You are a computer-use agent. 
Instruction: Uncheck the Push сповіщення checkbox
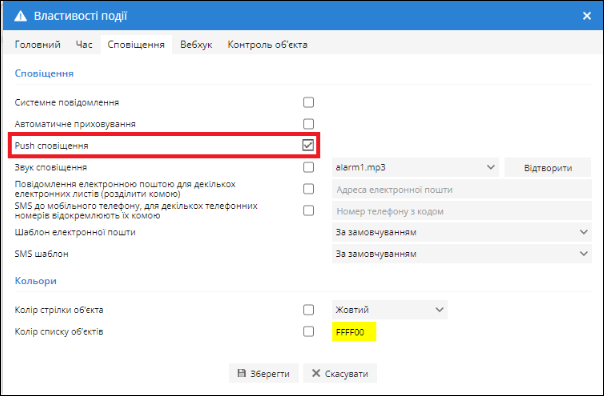click(308, 146)
